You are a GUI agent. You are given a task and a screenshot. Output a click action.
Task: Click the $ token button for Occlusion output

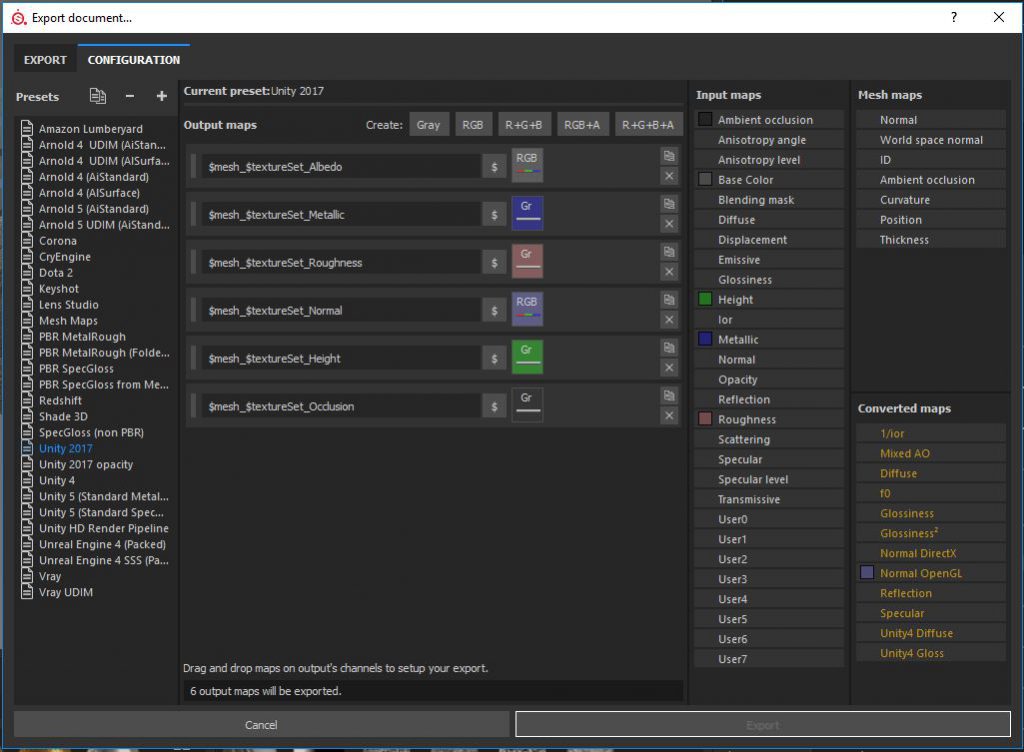(494, 406)
